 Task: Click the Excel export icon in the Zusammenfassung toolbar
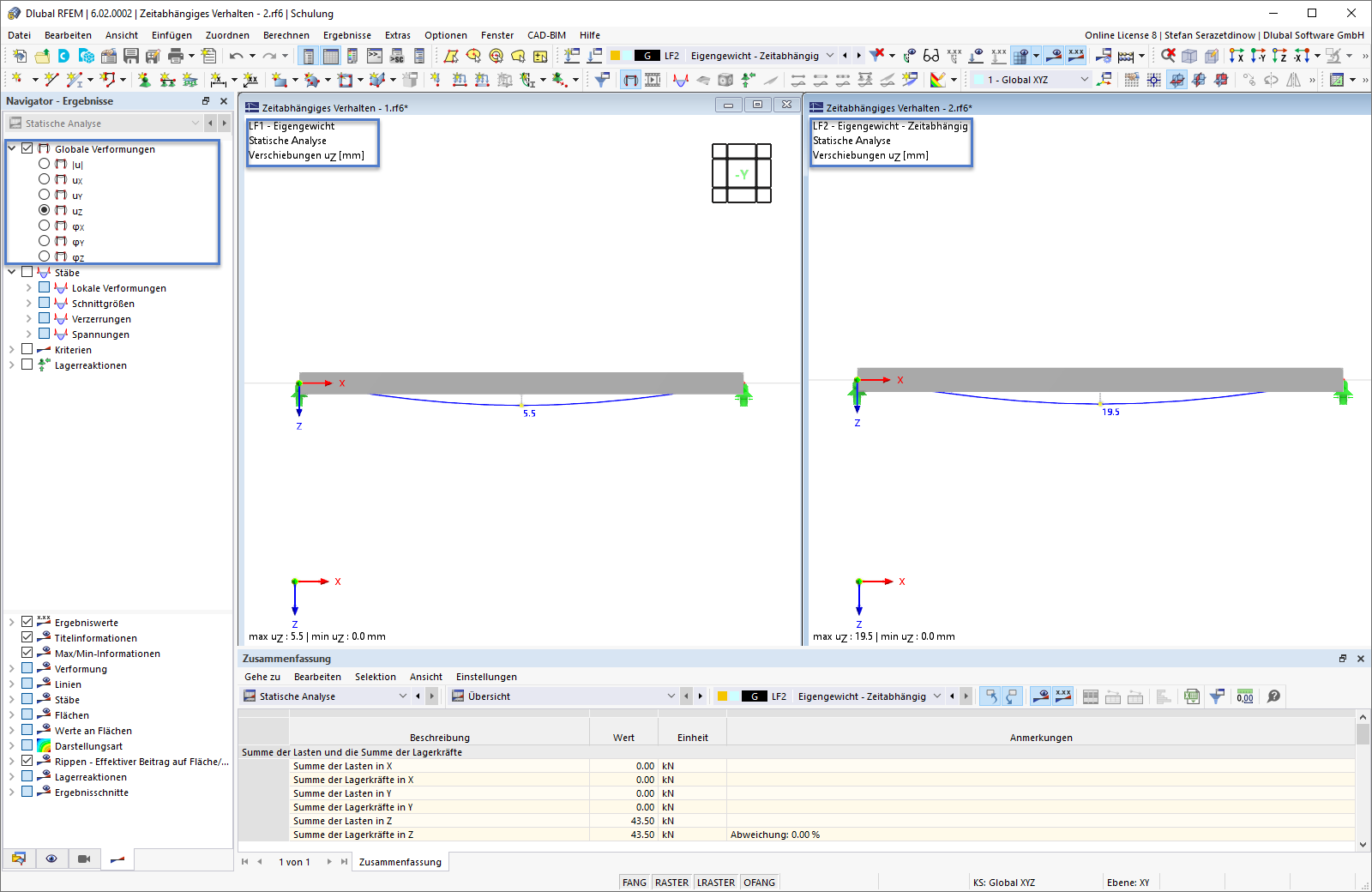click(1192, 696)
